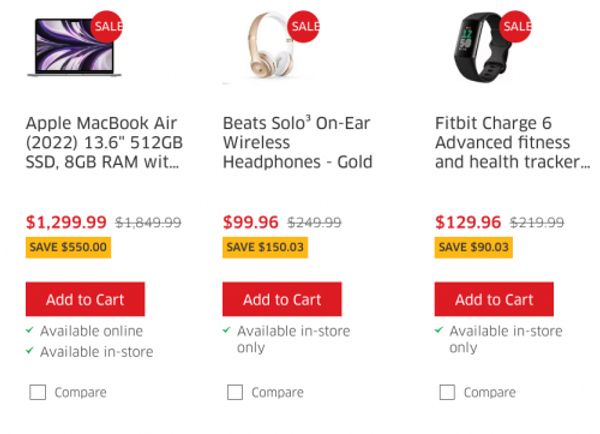
Task: Enable Compare for Beats Solo headphones
Action: point(235,392)
